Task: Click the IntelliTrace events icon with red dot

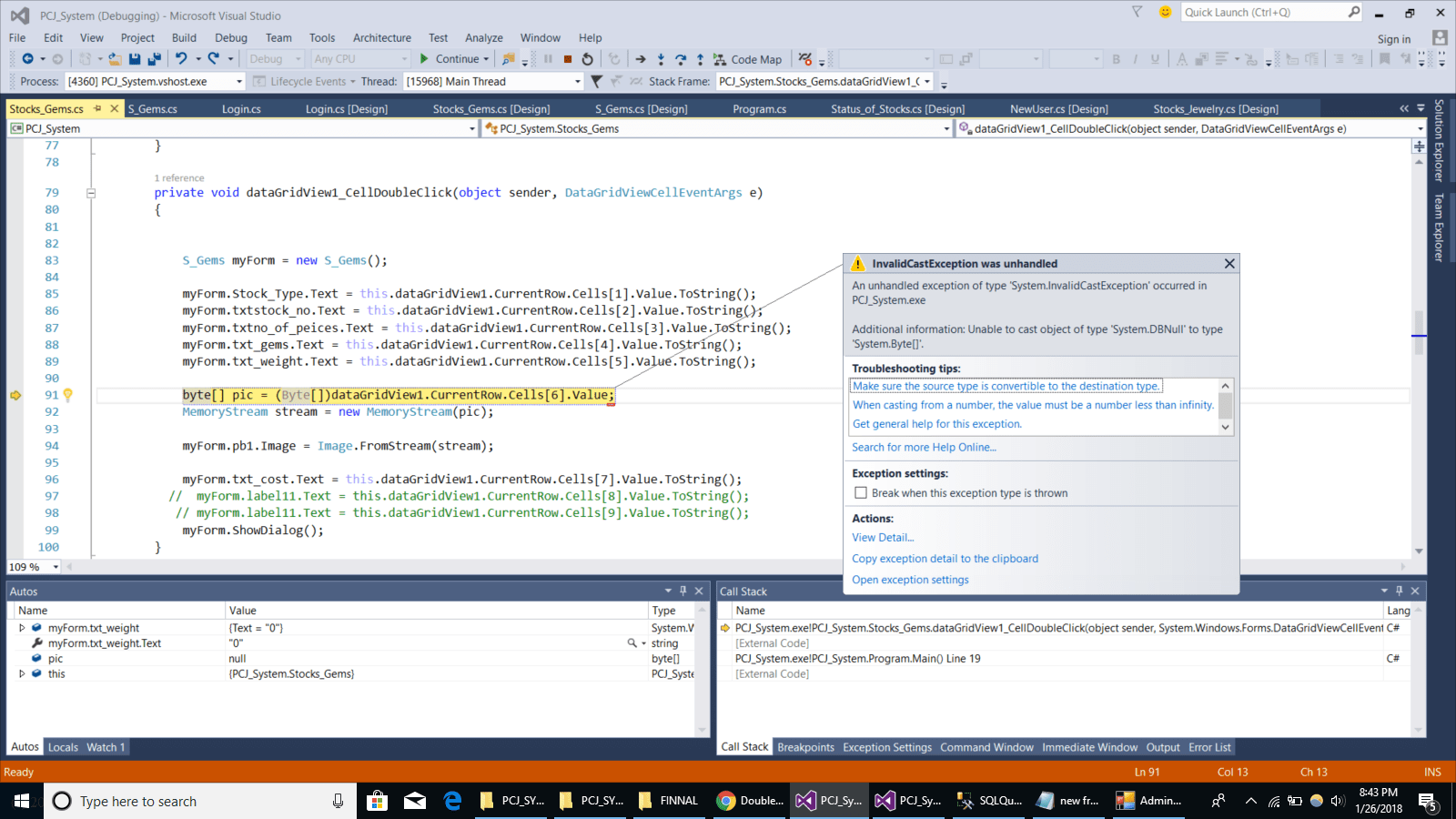Action: [805, 59]
